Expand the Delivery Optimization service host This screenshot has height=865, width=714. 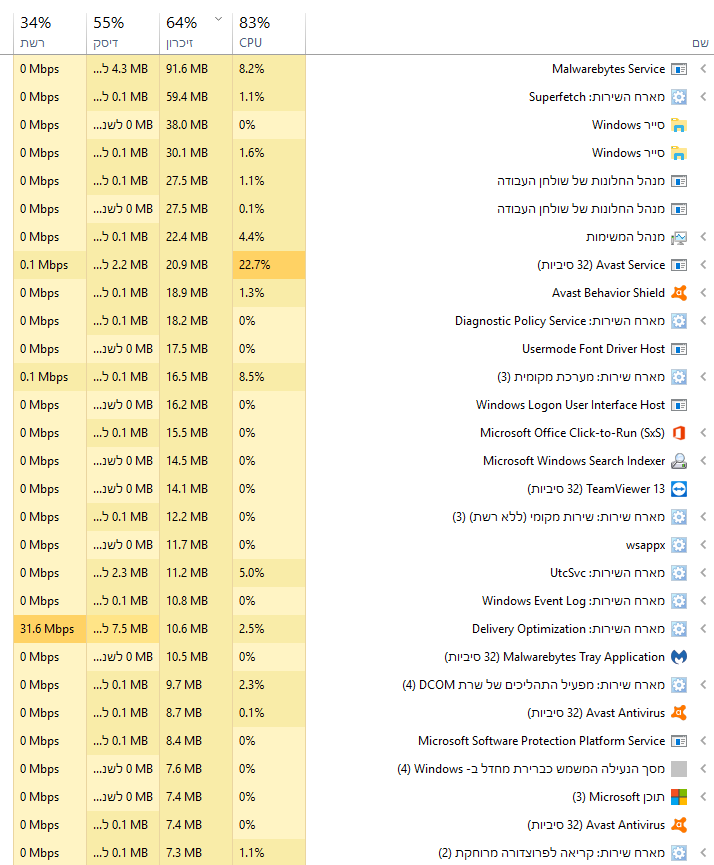click(704, 629)
